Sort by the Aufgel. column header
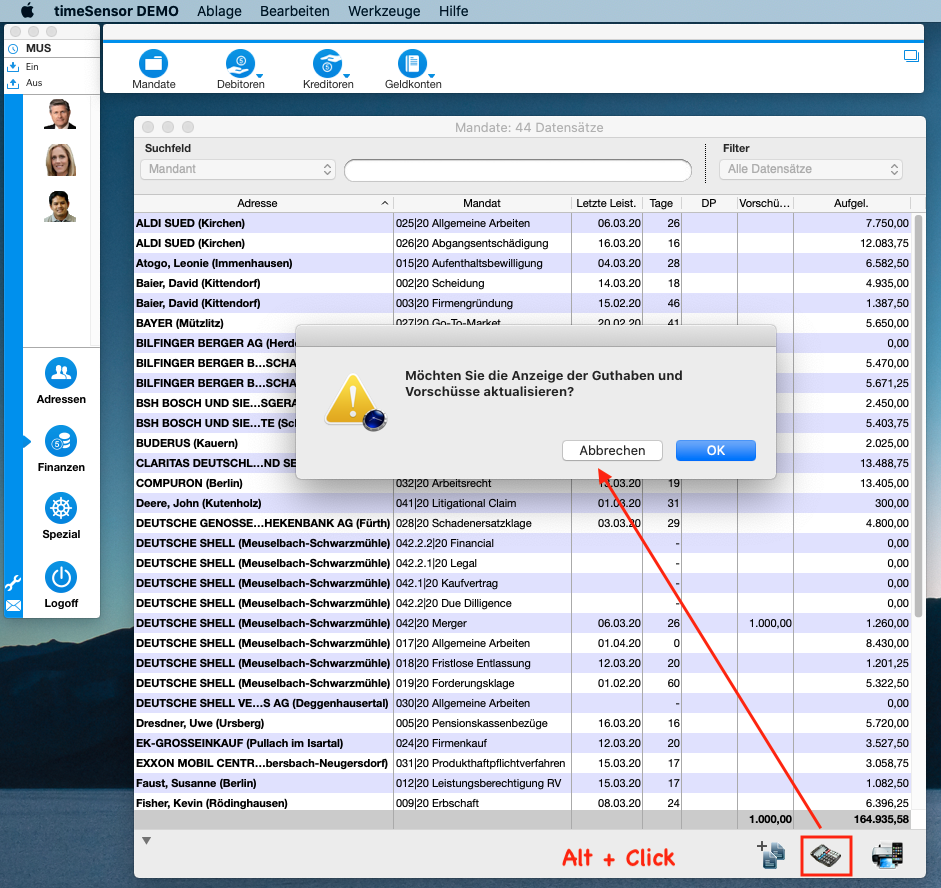 852,203
